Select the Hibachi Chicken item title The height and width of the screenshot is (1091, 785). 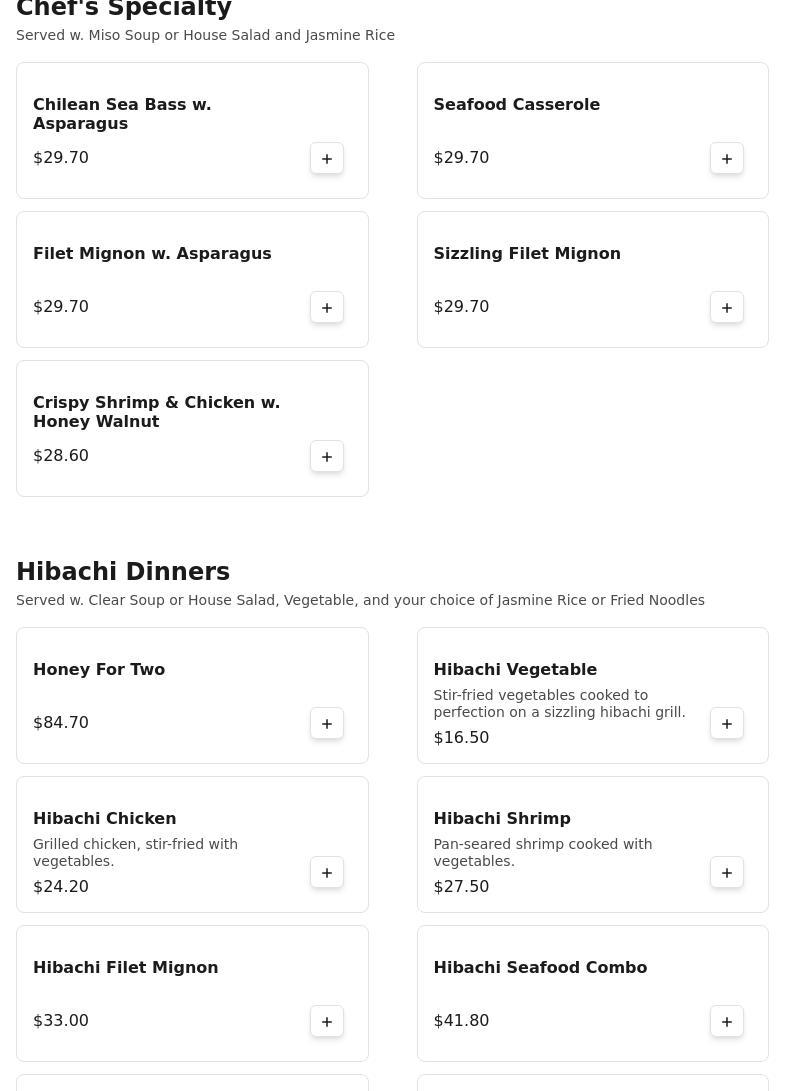[x=104, y=818]
